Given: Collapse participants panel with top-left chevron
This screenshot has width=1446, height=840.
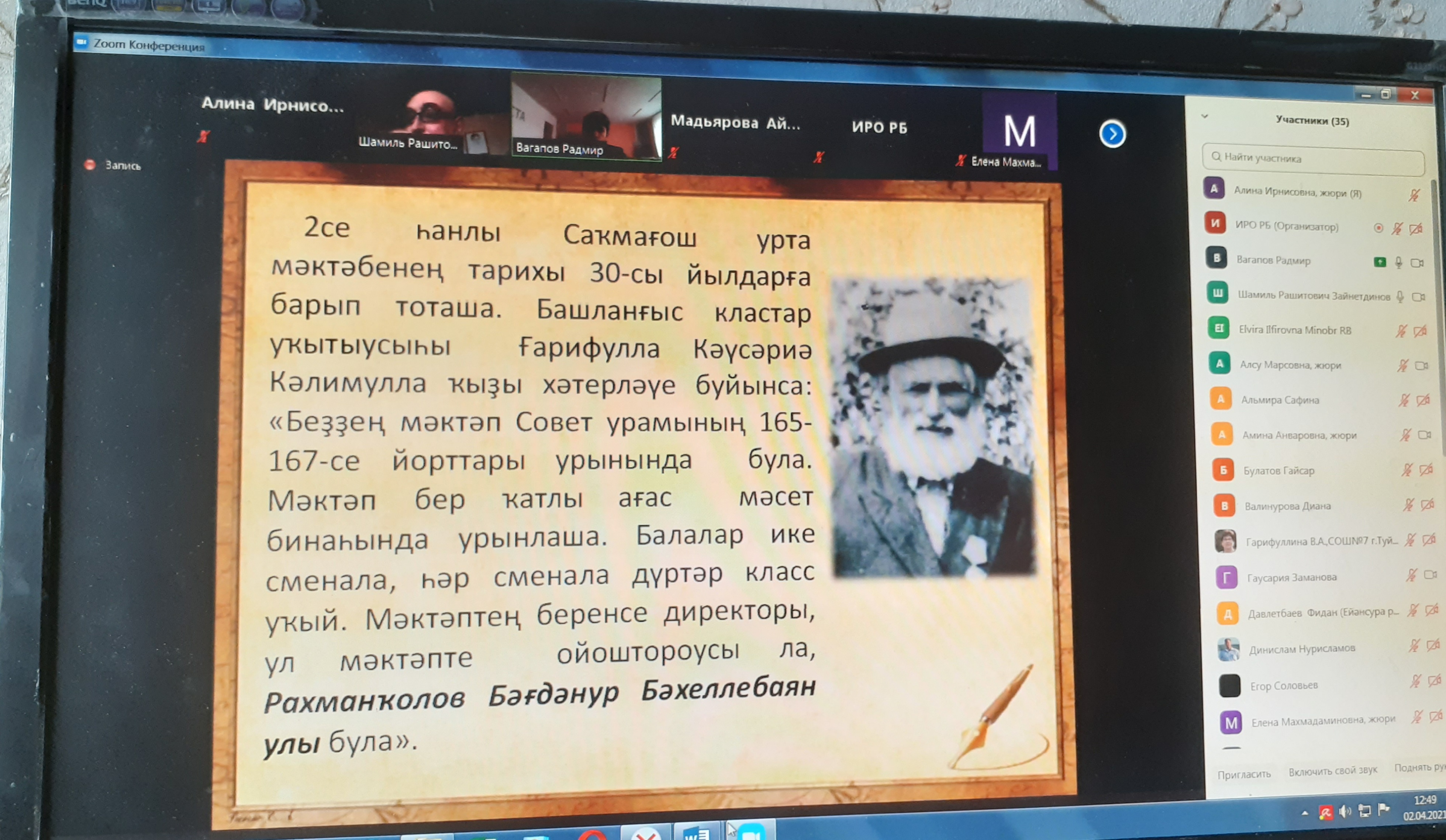Looking at the screenshot, I should [x=1204, y=117].
